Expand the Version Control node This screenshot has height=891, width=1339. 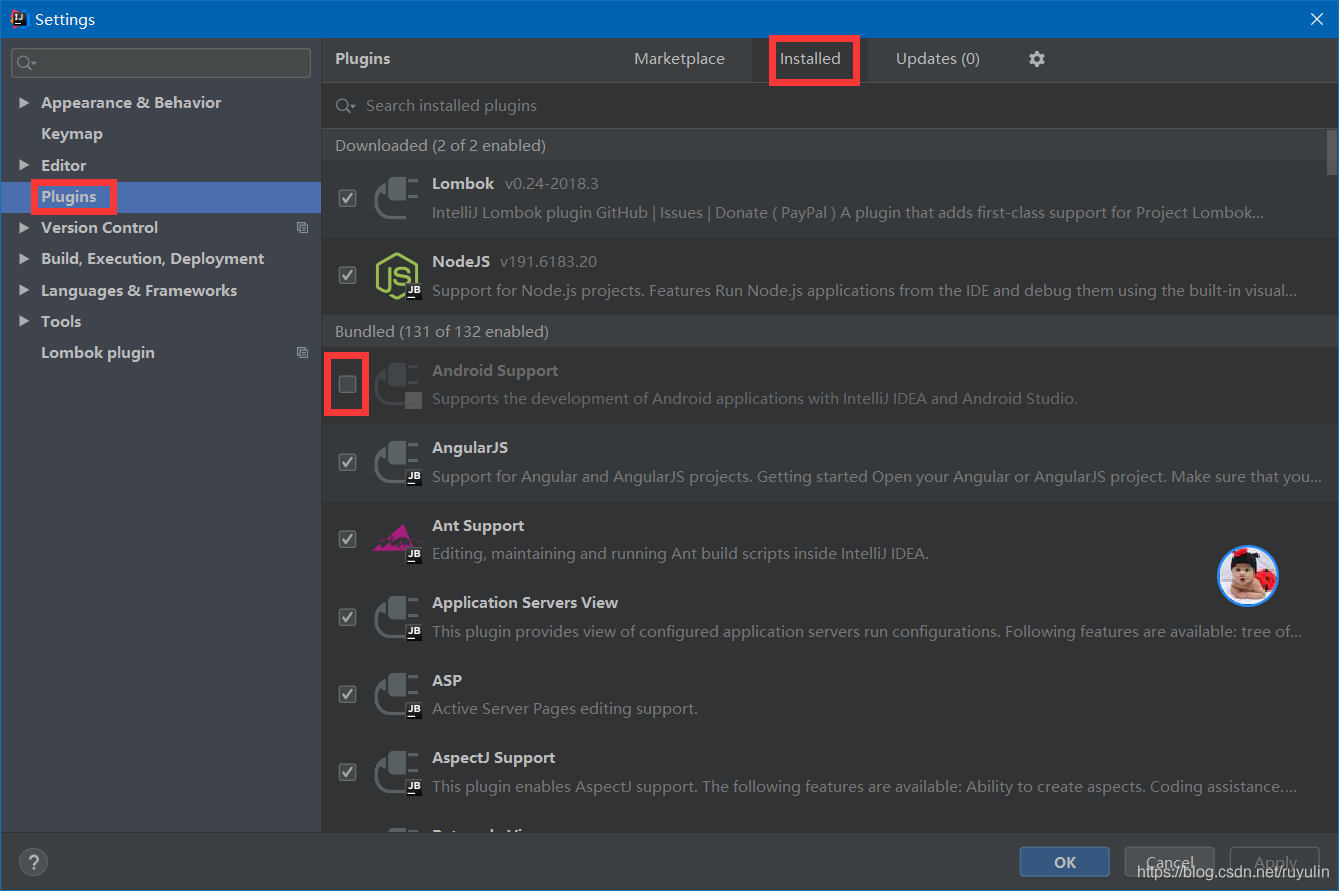point(24,228)
